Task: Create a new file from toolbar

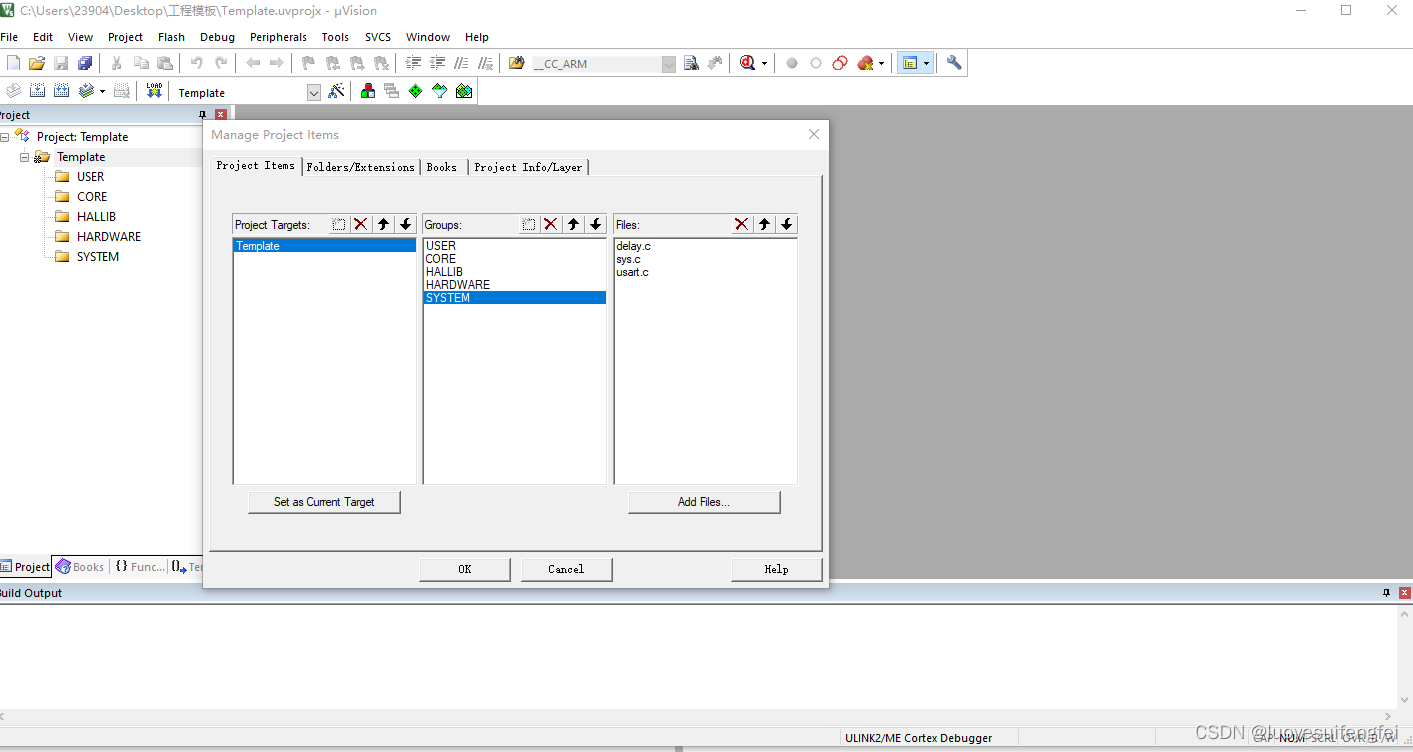Action: (x=13, y=63)
